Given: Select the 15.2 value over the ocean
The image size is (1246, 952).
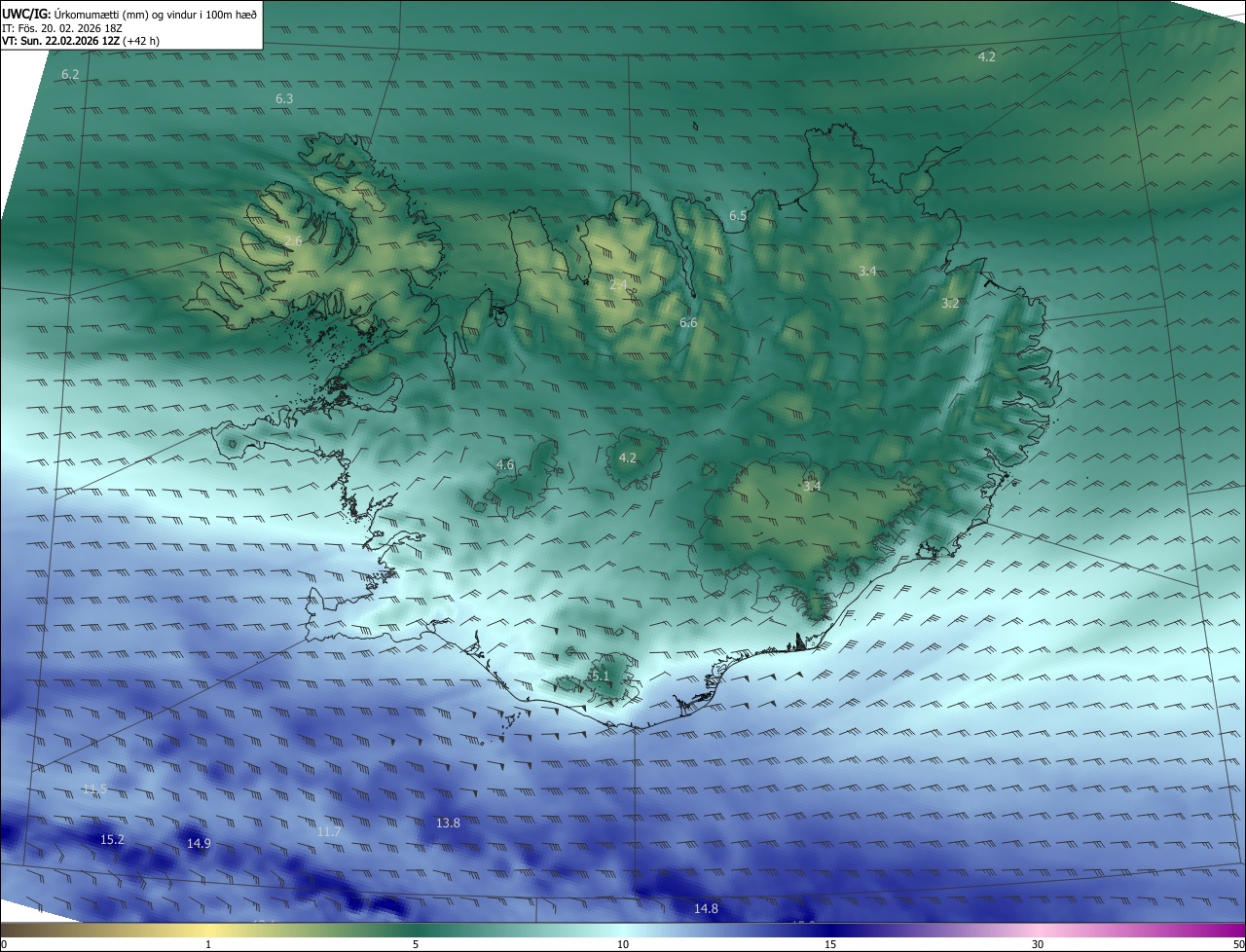Looking at the screenshot, I should (x=112, y=839).
